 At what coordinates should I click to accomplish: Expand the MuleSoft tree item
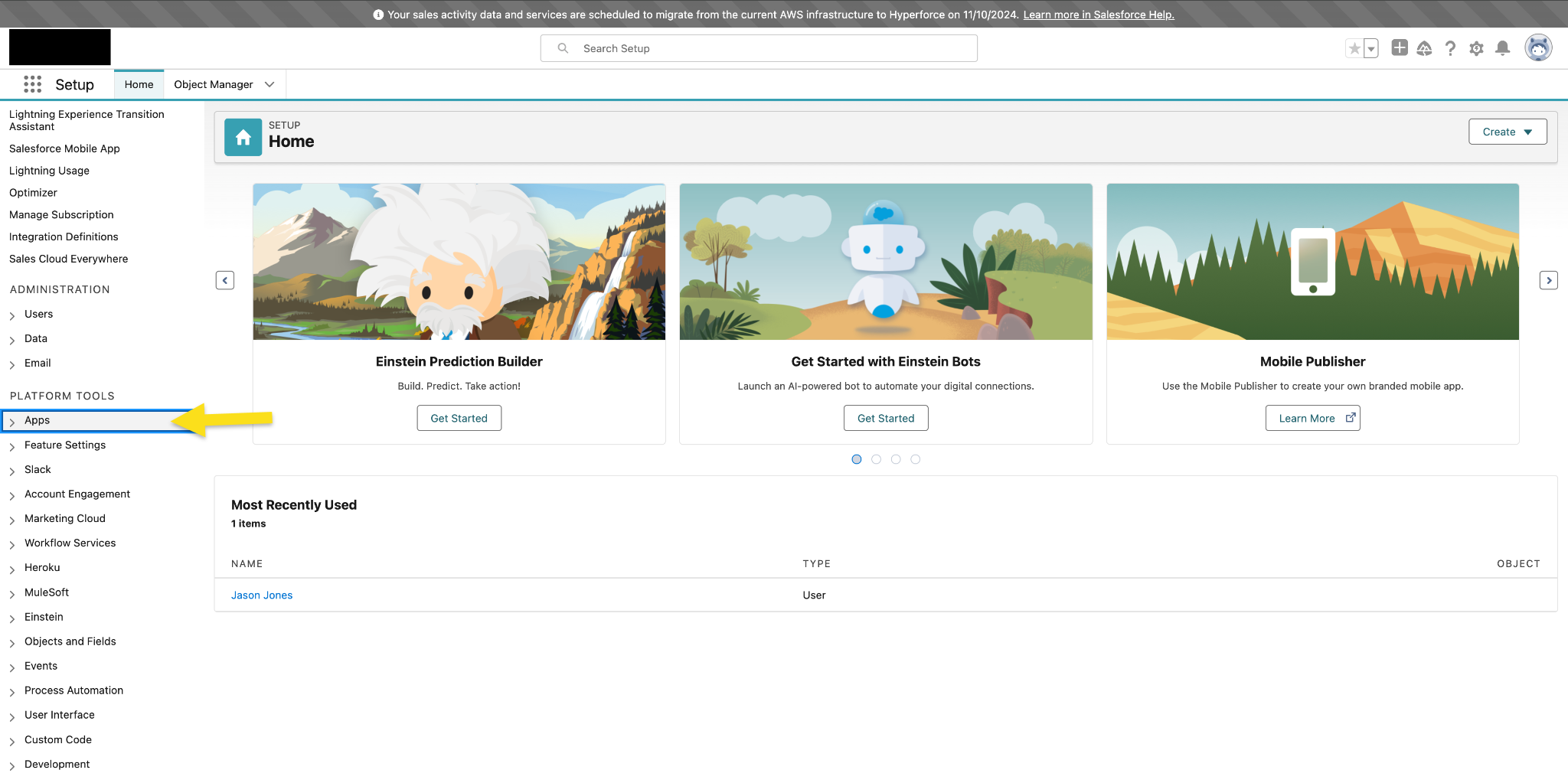(12, 593)
